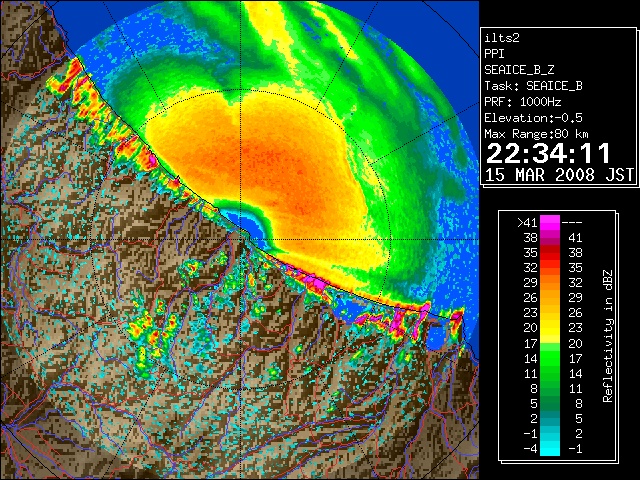Image resolution: width=640 pixels, height=480 pixels.
Task: Click the 'Elevation:-0.5' text
Action: (x=533, y=118)
